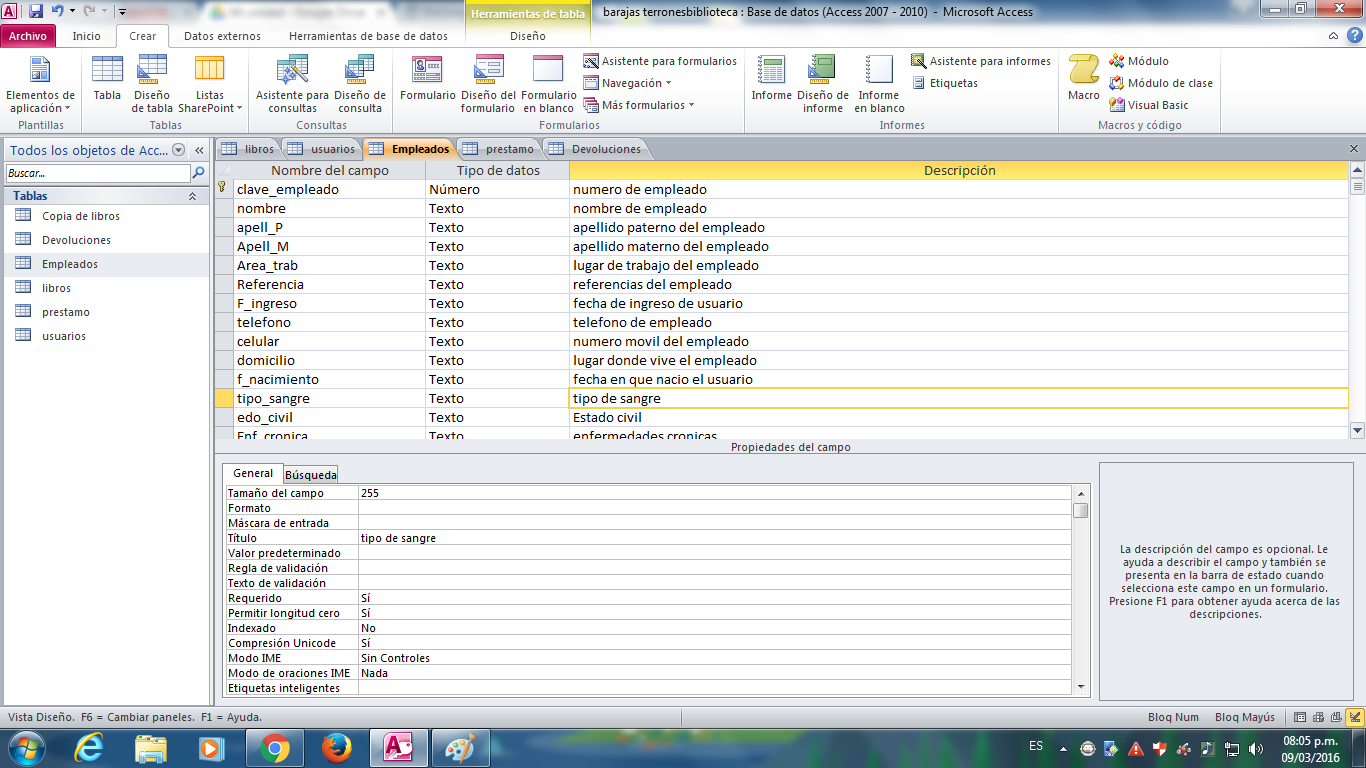Click the Buscar search field
1366x768 pixels.
(96, 173)
